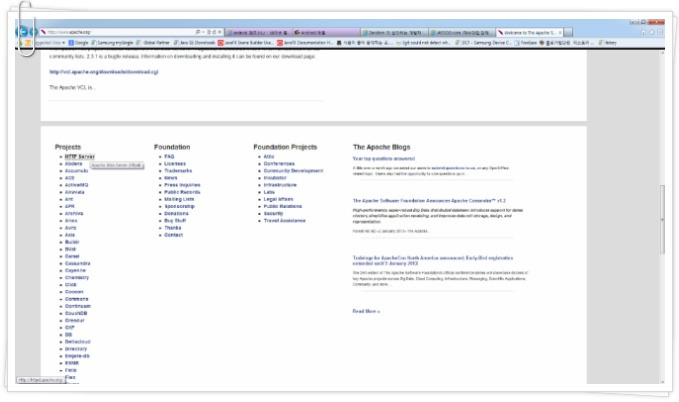This screenshot has width=679, height=402.
Task: Click the browser Forward arrow button
Action: pos(33,32)
